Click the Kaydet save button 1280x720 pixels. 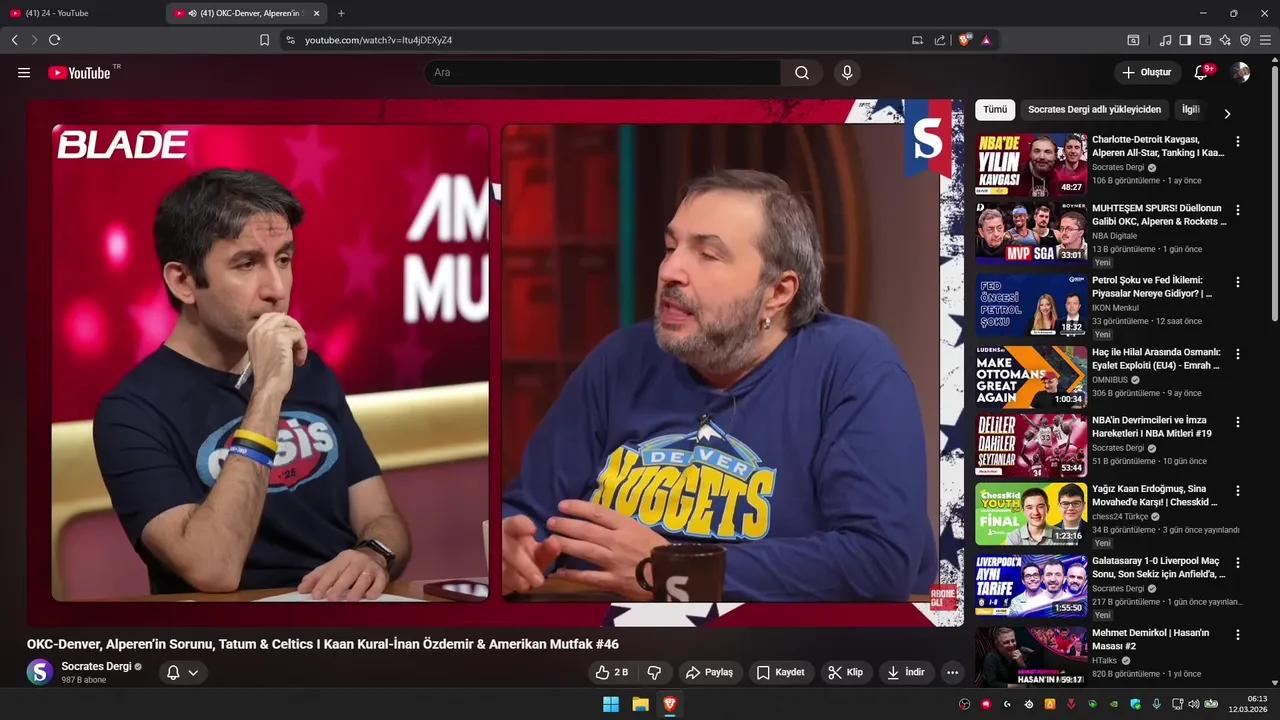[780, 672]
